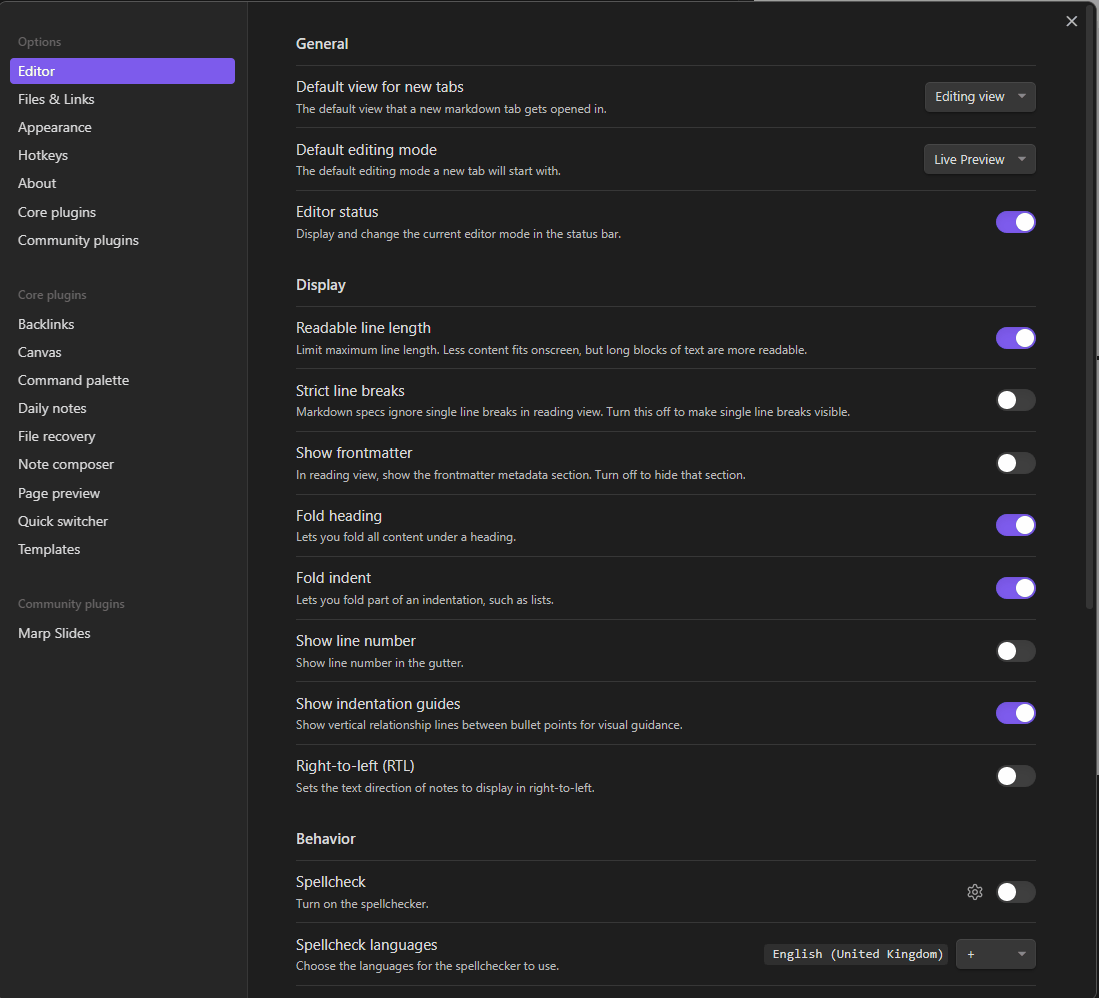Image resolution: width=1099 pixels, height=998 pixels.
Task: Open the add spellcheck language dropdown
Action: click(995, 954)
